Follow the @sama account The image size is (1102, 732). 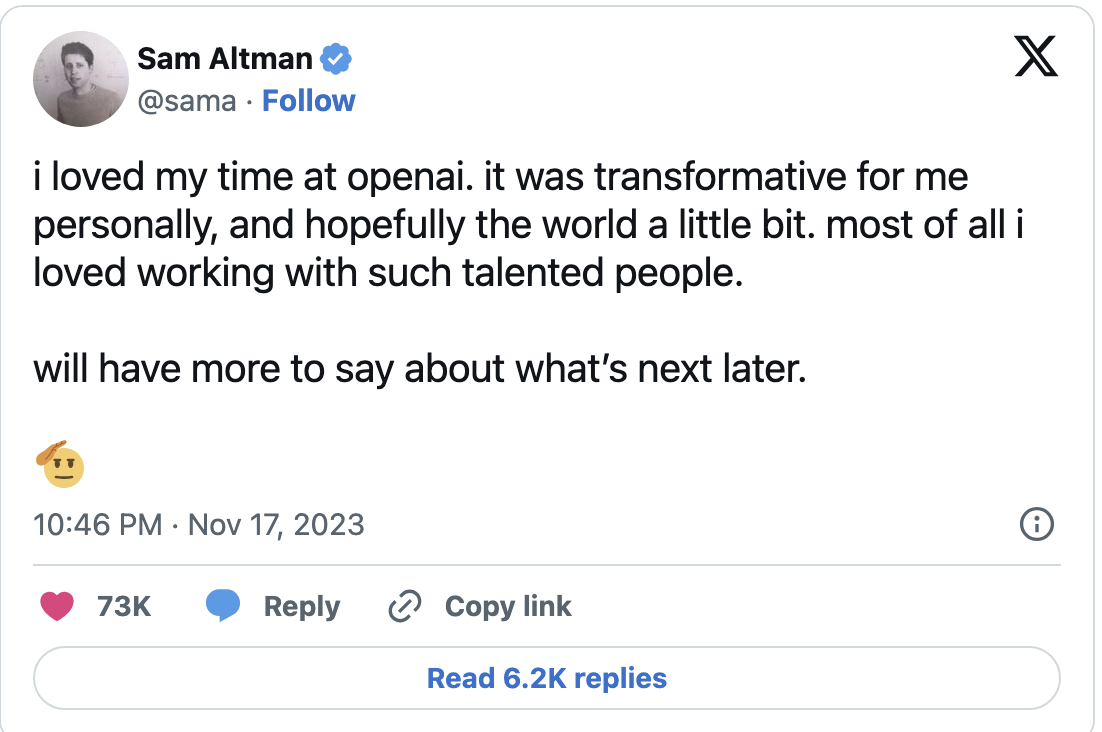309,101
